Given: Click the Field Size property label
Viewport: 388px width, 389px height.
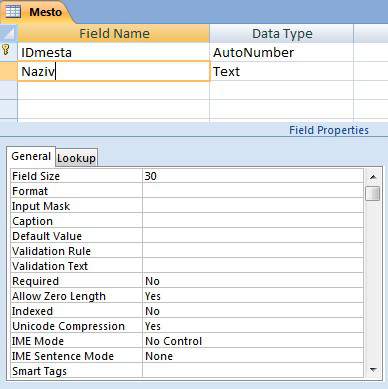Looking at the screenshot, I should pos(36,176).
